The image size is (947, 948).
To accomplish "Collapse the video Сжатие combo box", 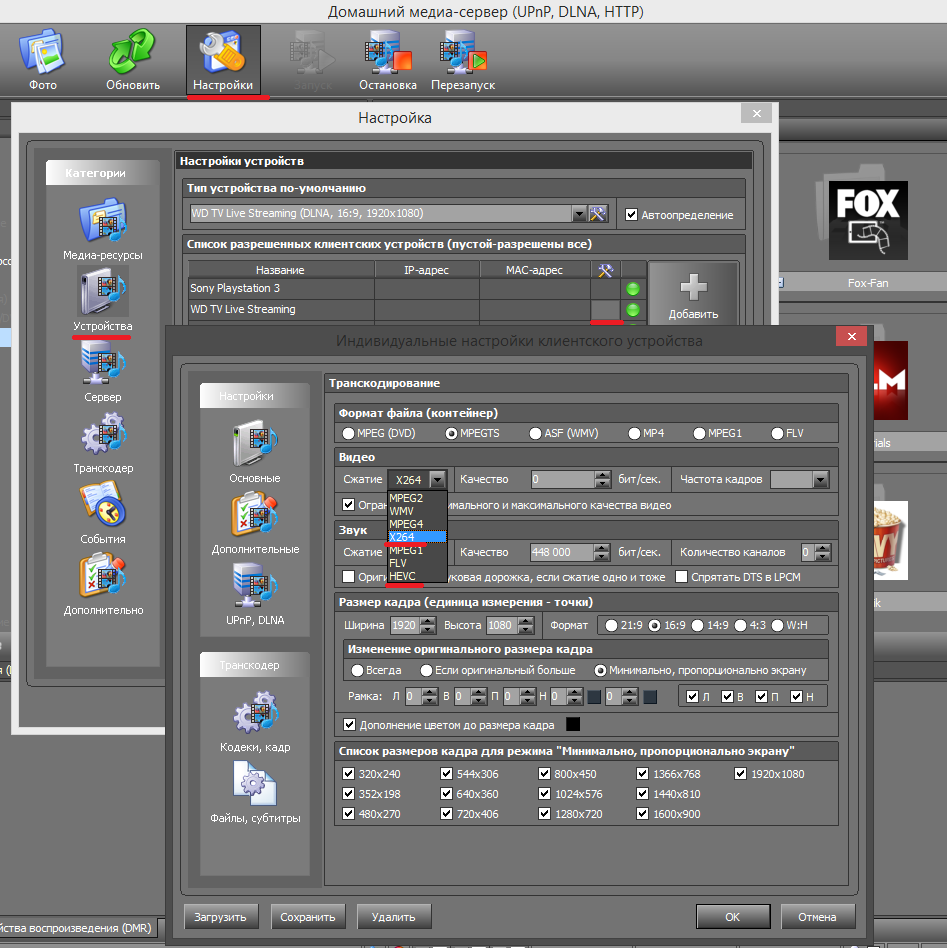I will click(437, 480).
